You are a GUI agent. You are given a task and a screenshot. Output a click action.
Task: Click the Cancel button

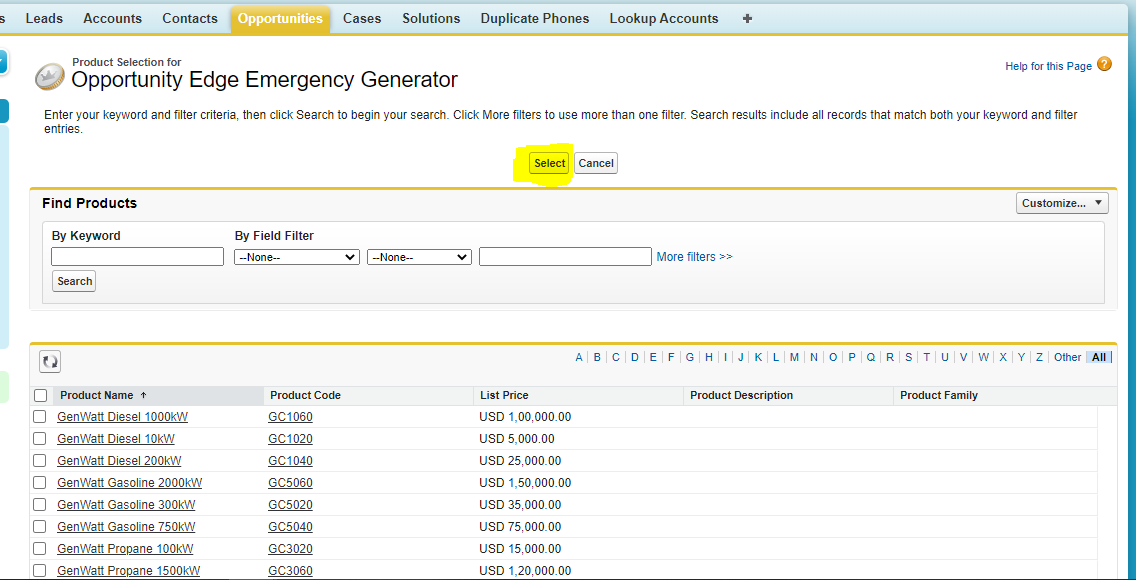596,163
